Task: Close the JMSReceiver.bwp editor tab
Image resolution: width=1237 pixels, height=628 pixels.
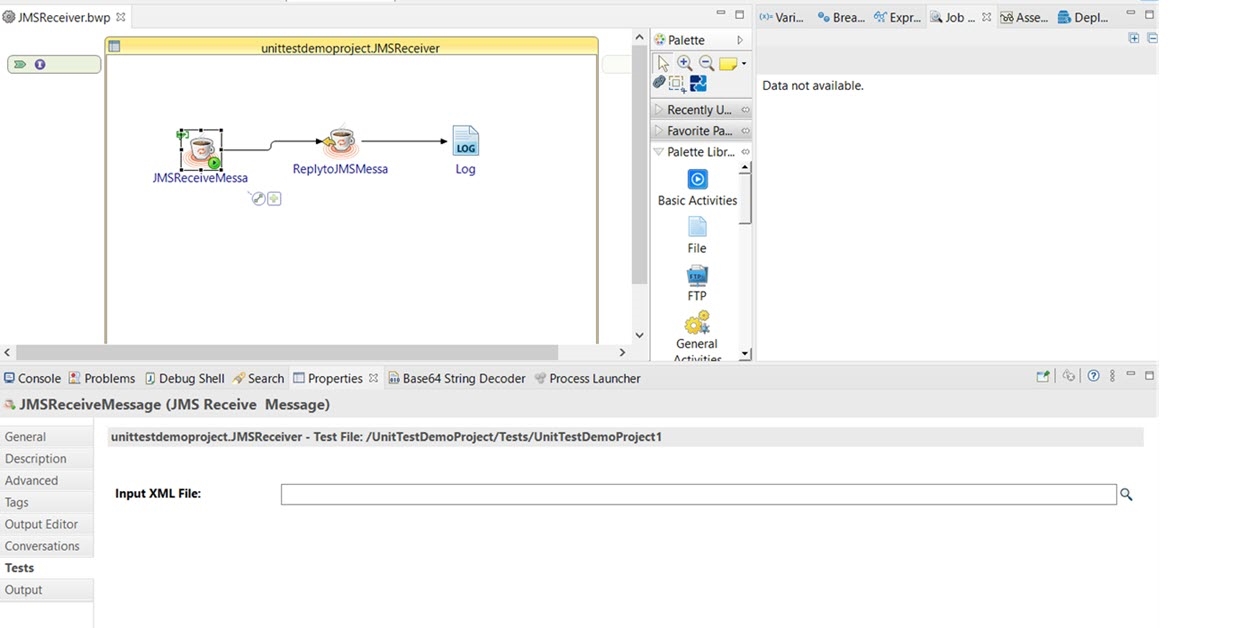Action: click(121, 17)
